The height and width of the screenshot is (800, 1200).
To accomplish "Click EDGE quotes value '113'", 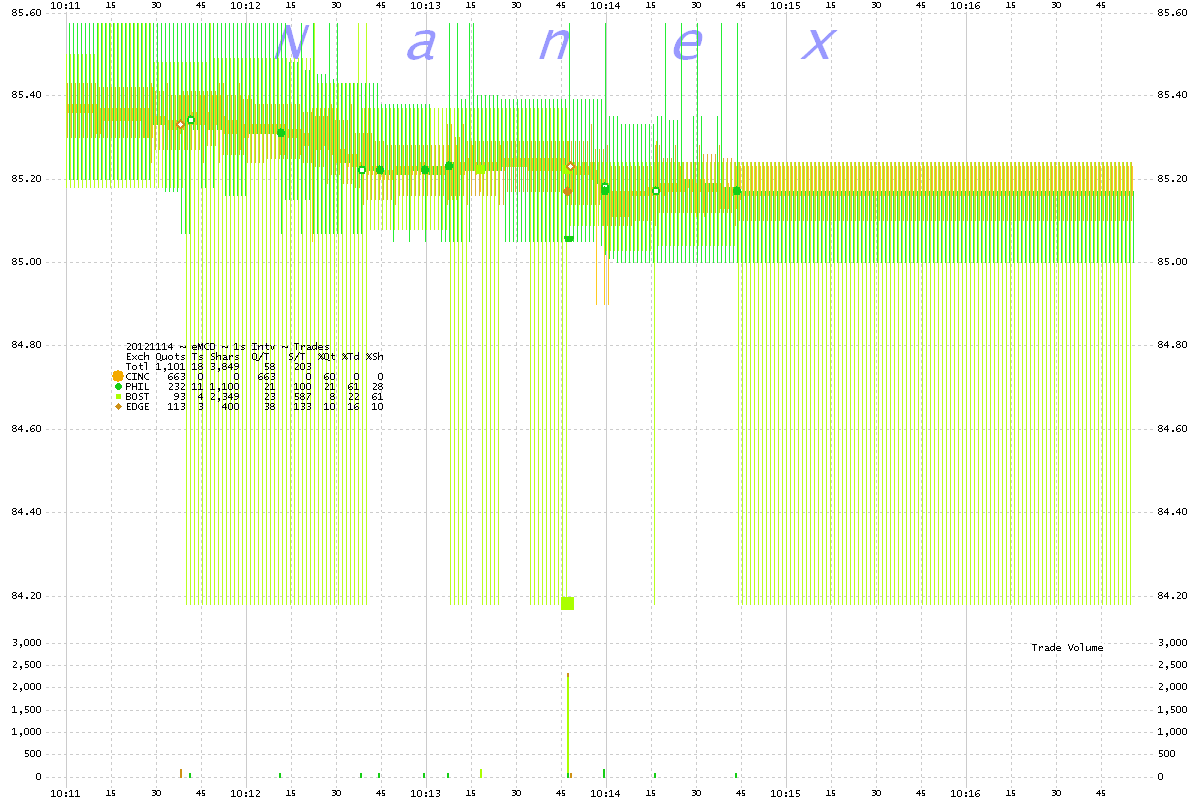I will point(176,407).
